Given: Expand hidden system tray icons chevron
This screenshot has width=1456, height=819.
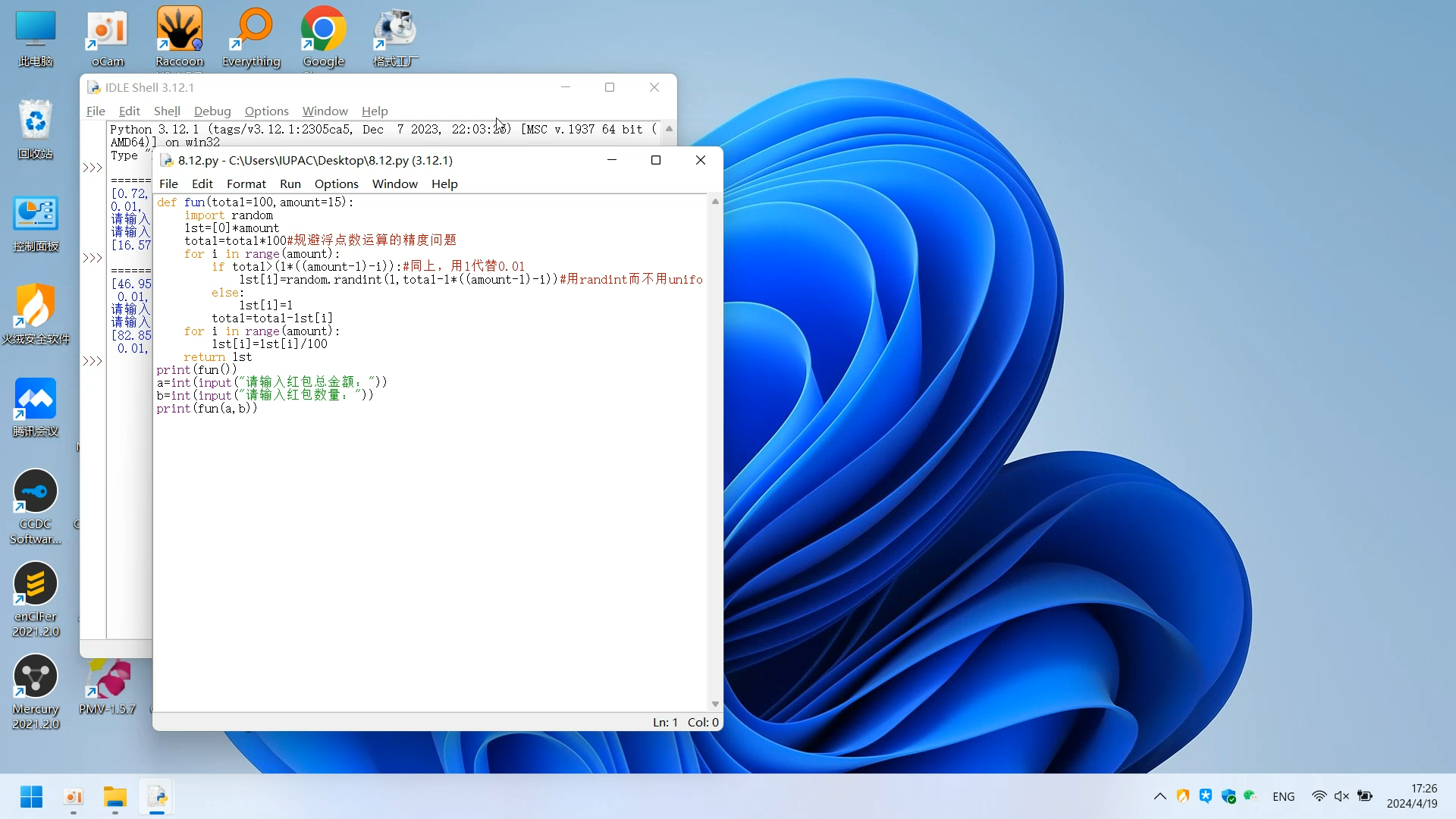Looking at the screenshot, I should 1159,796.
